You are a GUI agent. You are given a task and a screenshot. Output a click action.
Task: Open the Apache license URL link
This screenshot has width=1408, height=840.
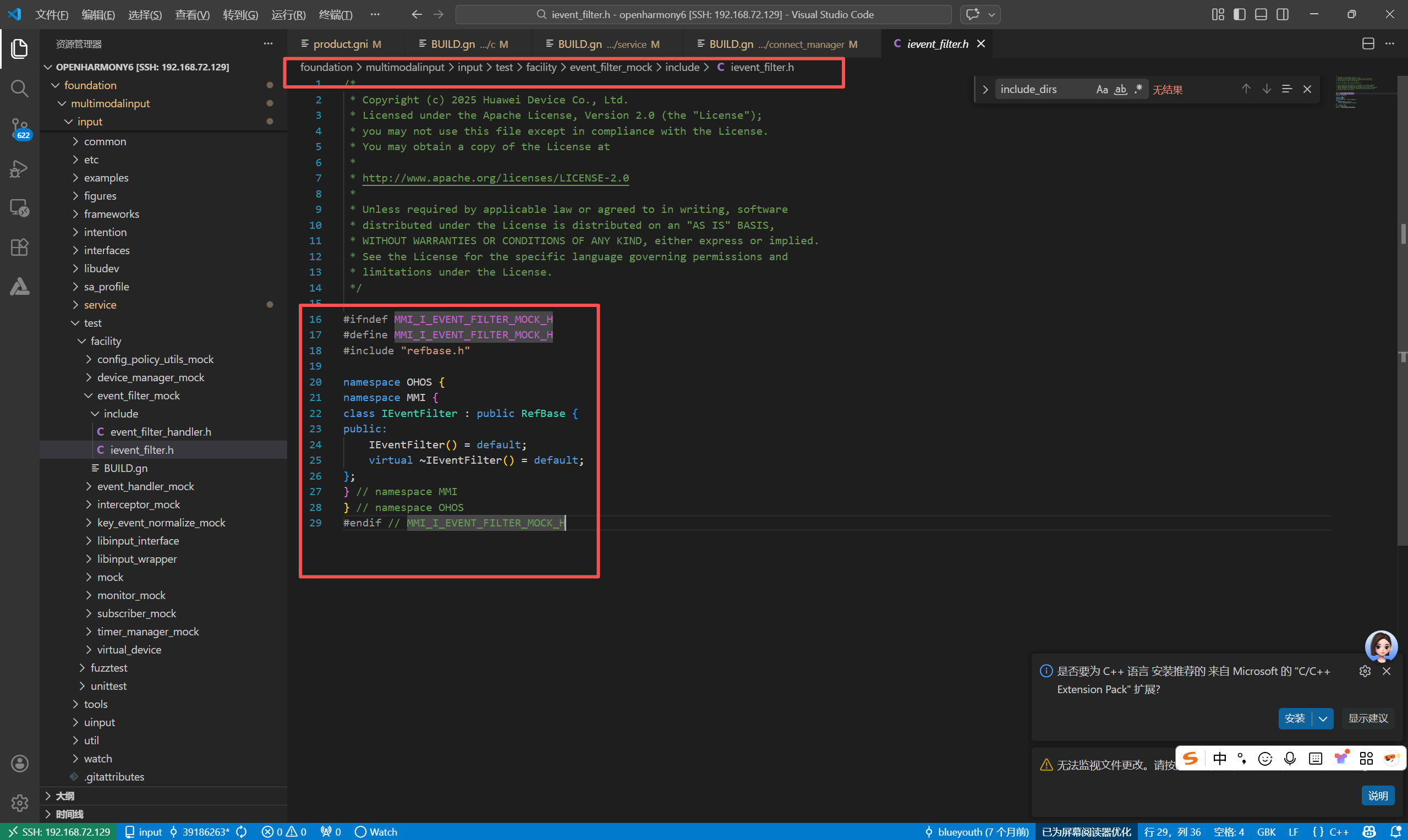(495, 178)
